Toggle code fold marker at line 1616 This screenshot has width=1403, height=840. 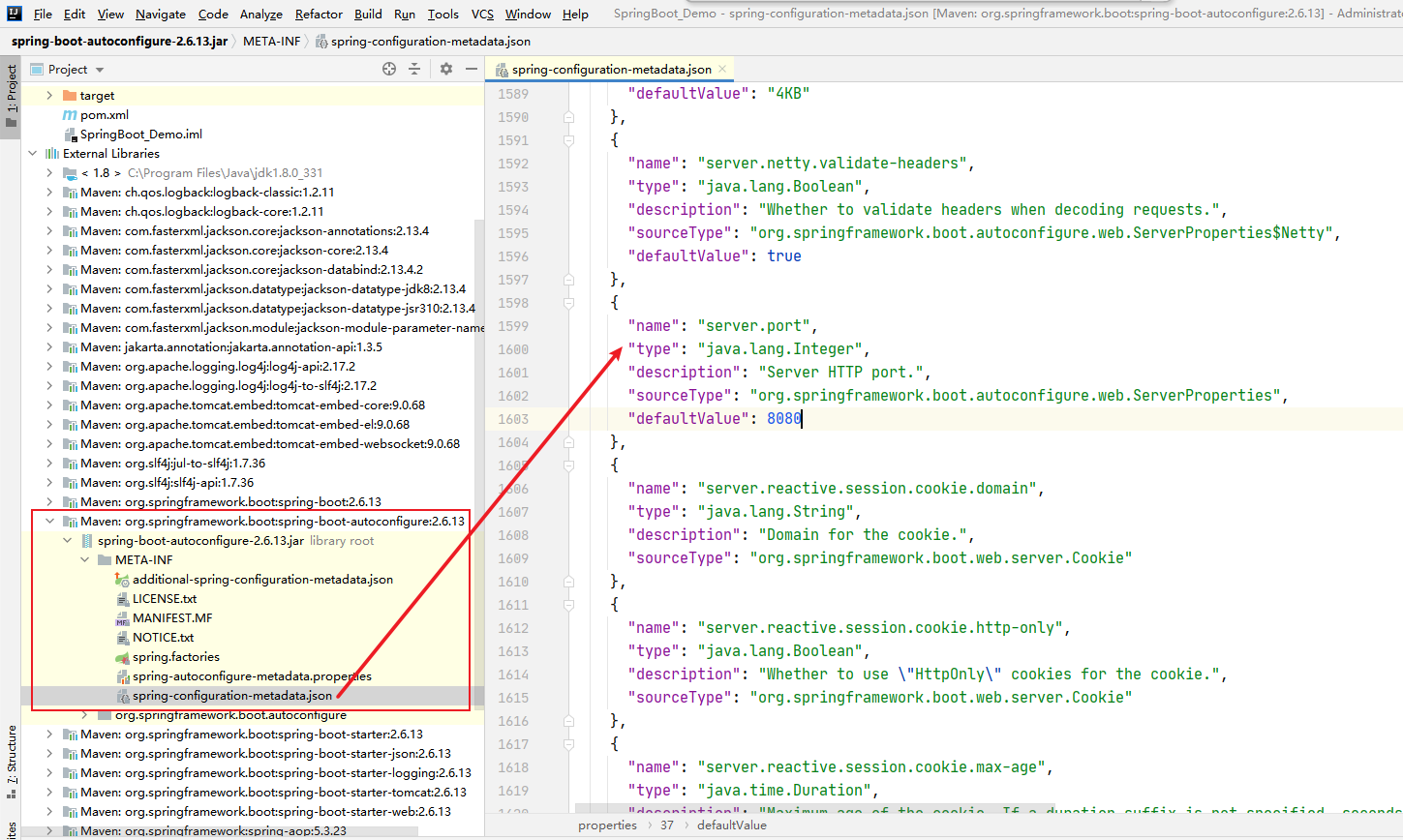point(568,720)
